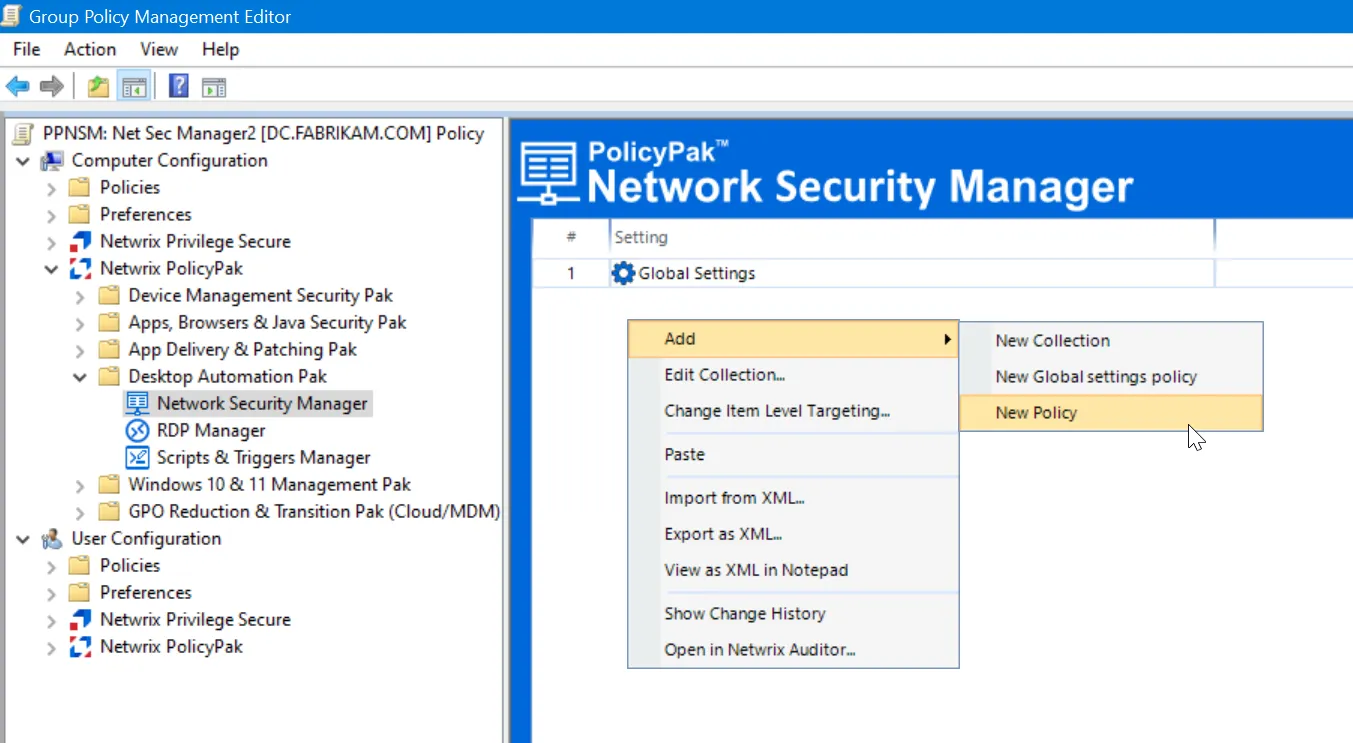Click the App Delivery & Patching Pak folder icon
The width and height of the screenshot is (1353, 743).
point(109,350)
